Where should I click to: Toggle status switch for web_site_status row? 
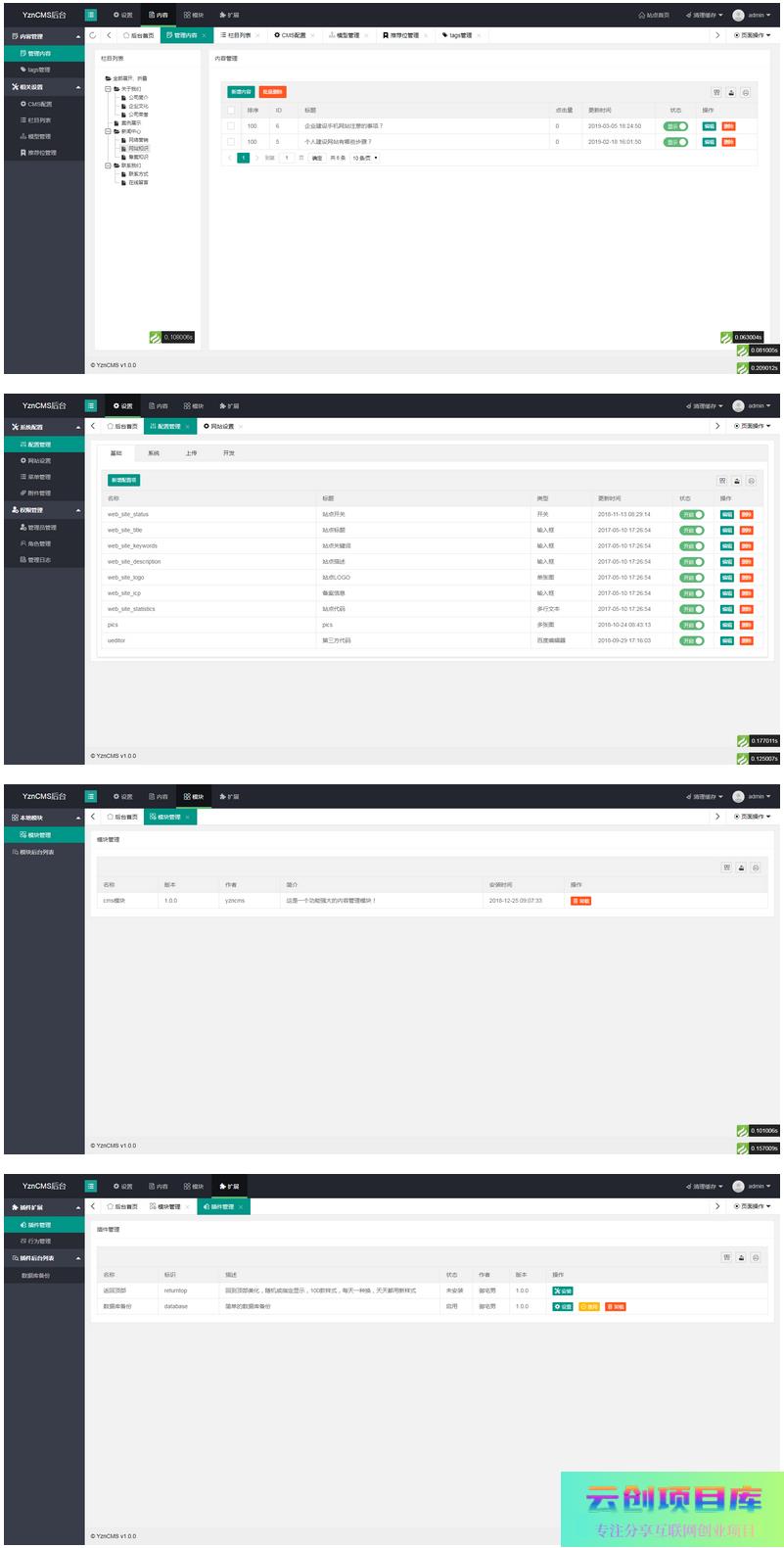click(x=691, y=514)
